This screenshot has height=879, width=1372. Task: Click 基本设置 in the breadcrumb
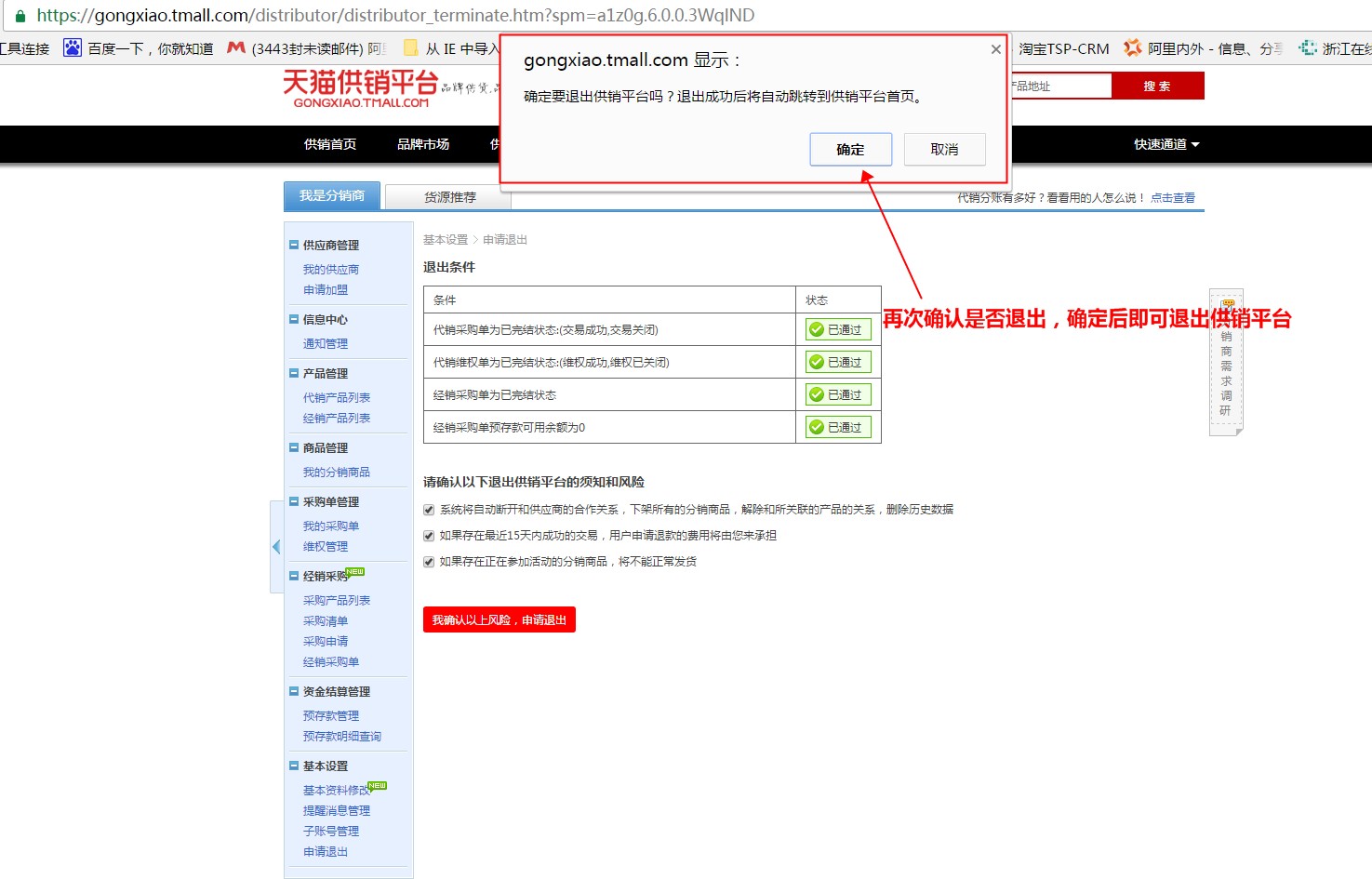[446, 239]
